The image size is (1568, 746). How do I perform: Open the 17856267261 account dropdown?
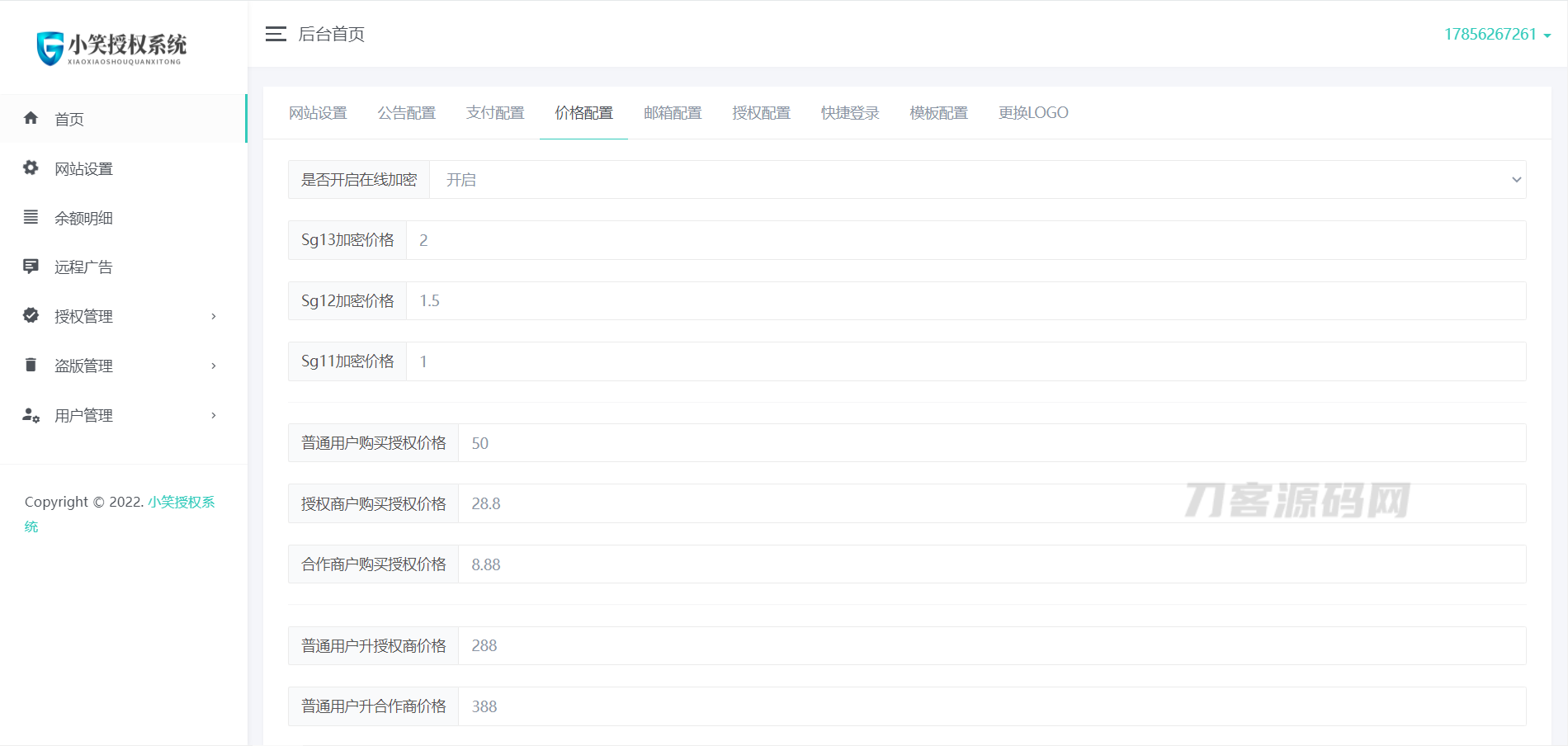[x=1497, y=35]
